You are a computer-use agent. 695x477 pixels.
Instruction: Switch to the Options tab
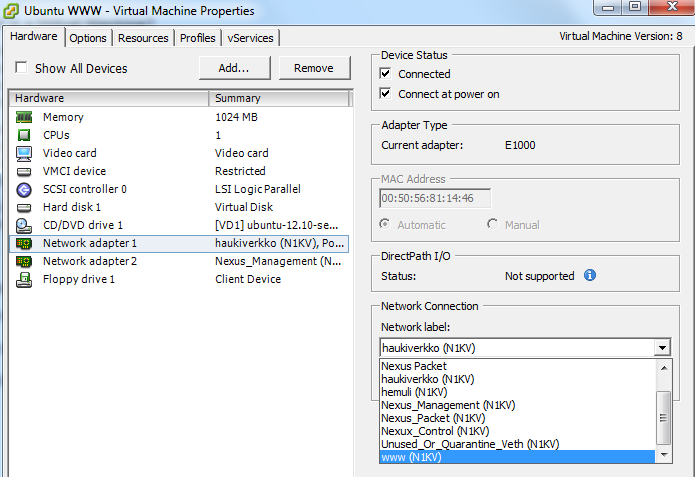click(88, 38)
